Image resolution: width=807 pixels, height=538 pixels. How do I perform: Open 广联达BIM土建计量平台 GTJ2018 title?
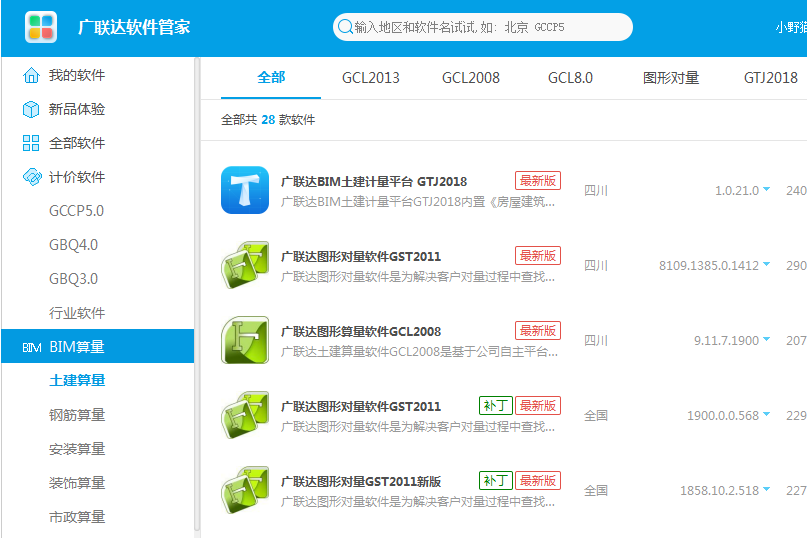374,182
